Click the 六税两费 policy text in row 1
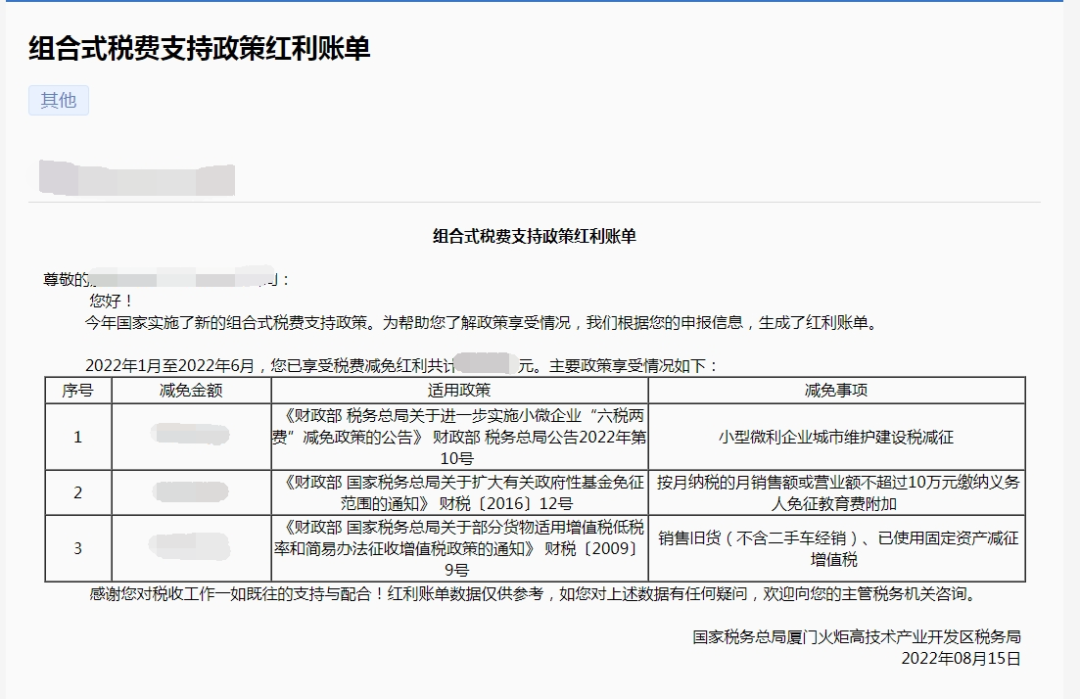 459,437
